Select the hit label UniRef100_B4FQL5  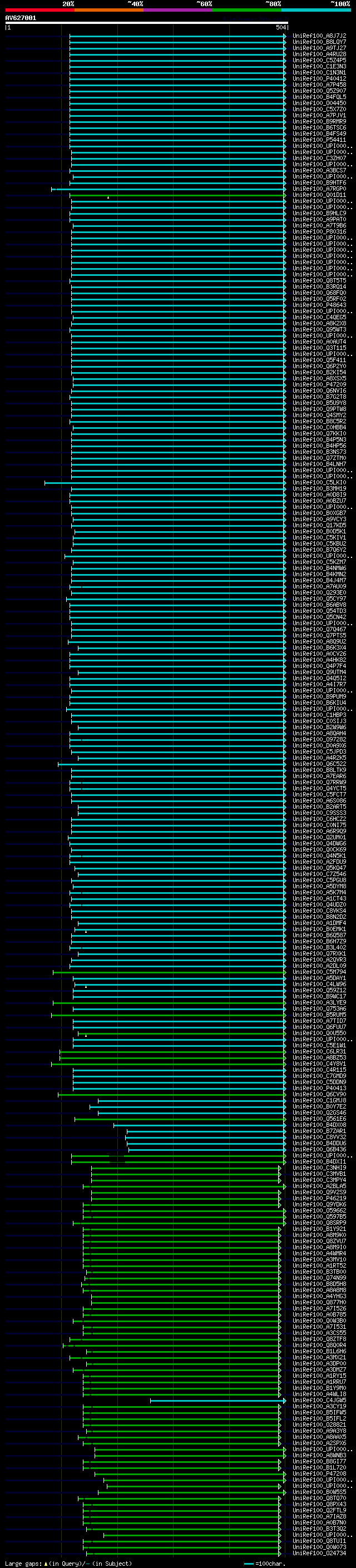pos(319,97)
